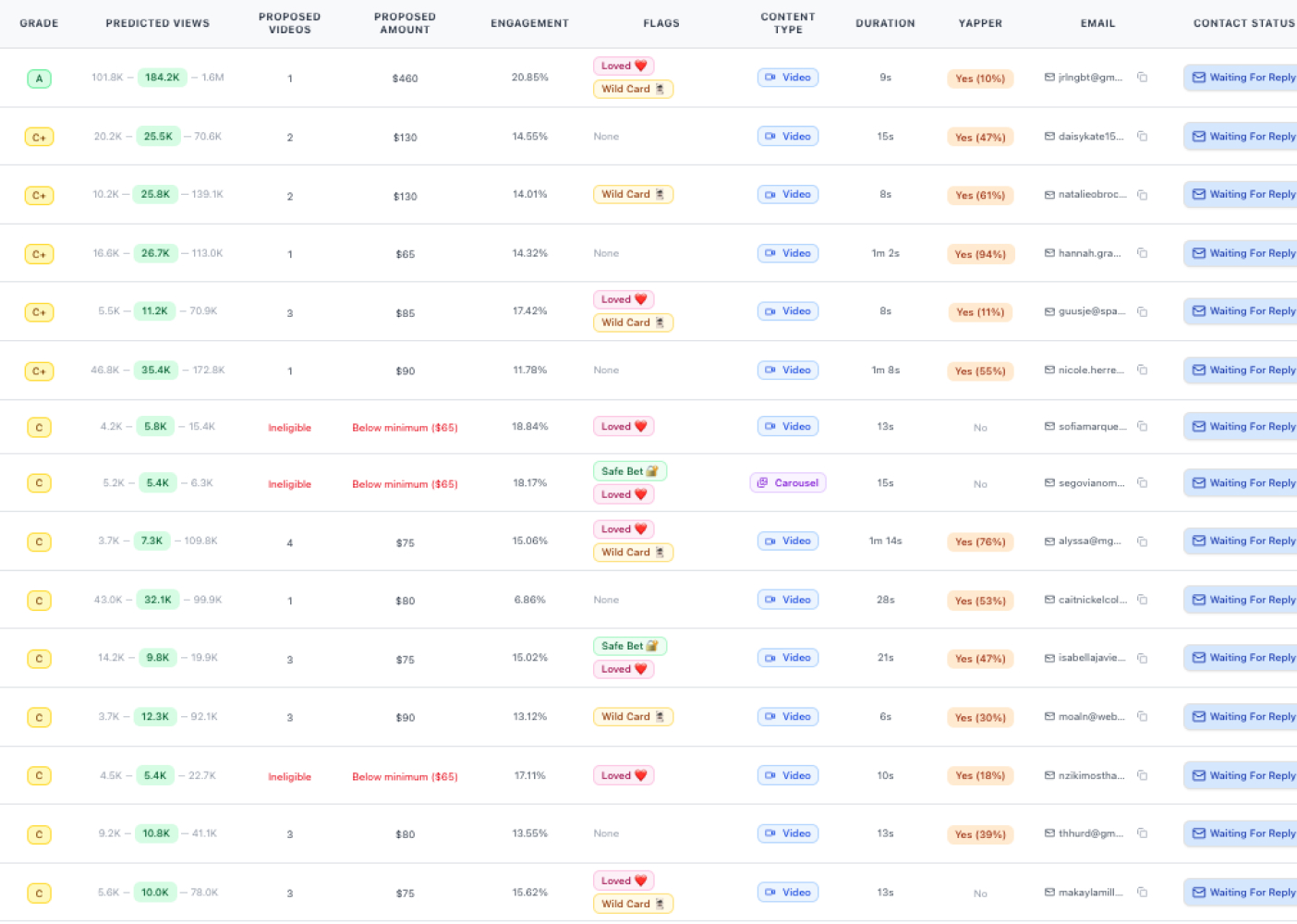The width and height of the screenshot is (1297, 924).
Task: Click envelope icon beside hannah.gra email
Action: (1049, 253)
